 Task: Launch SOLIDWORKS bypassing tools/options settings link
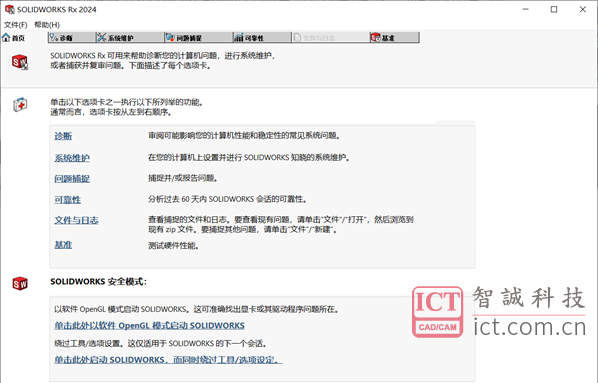coord(168,360)
